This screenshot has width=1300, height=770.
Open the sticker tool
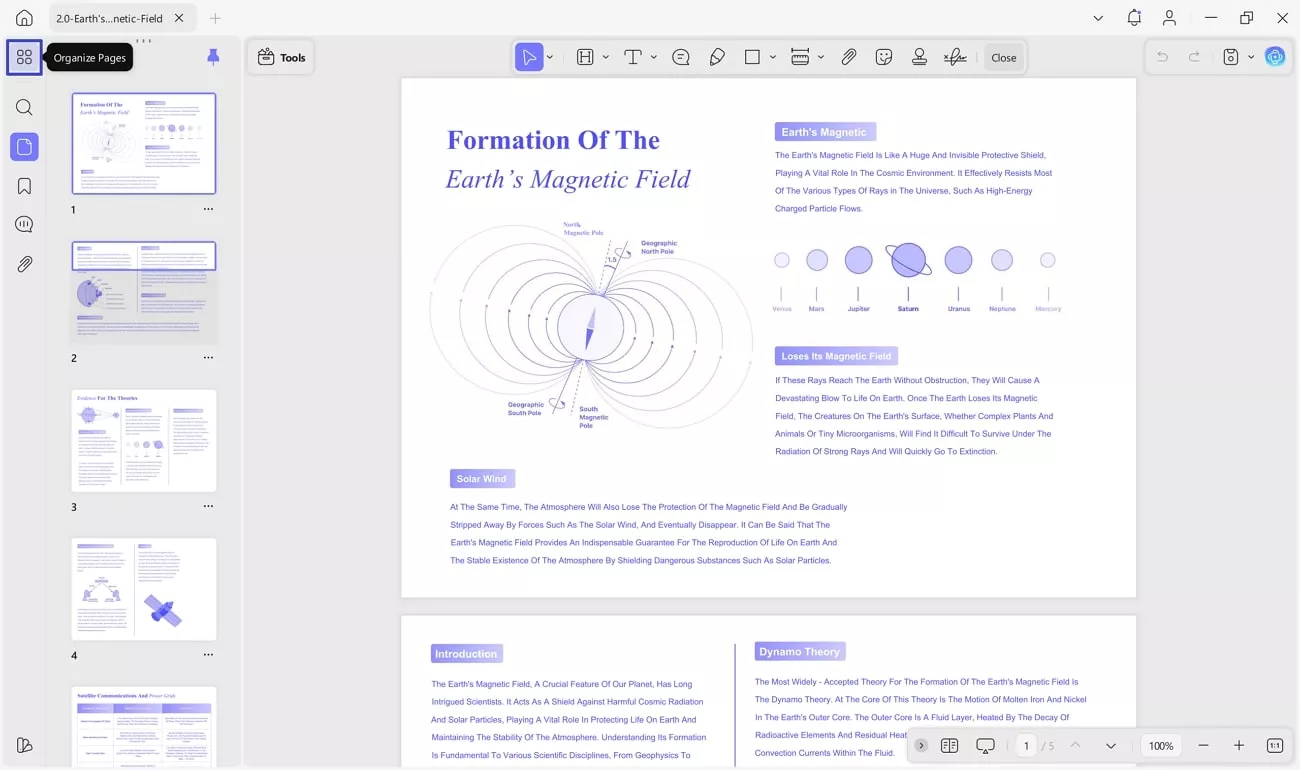pyautogui.click(x=884, y=58)
